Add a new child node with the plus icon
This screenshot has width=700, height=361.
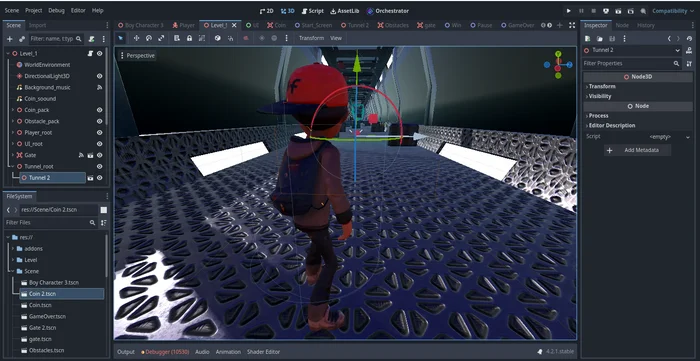coord(9,39)
